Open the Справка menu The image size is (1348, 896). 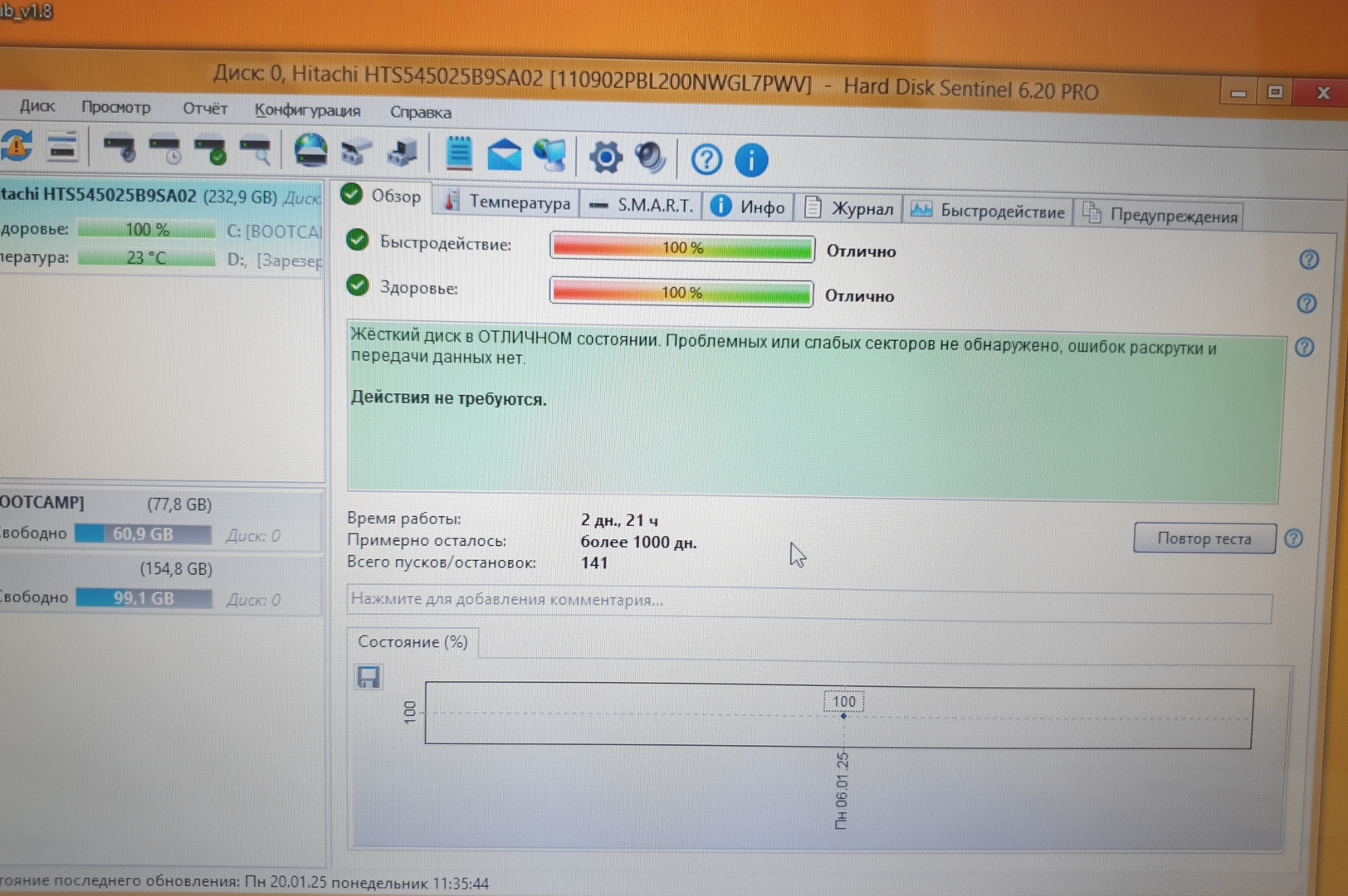[421, 112]
